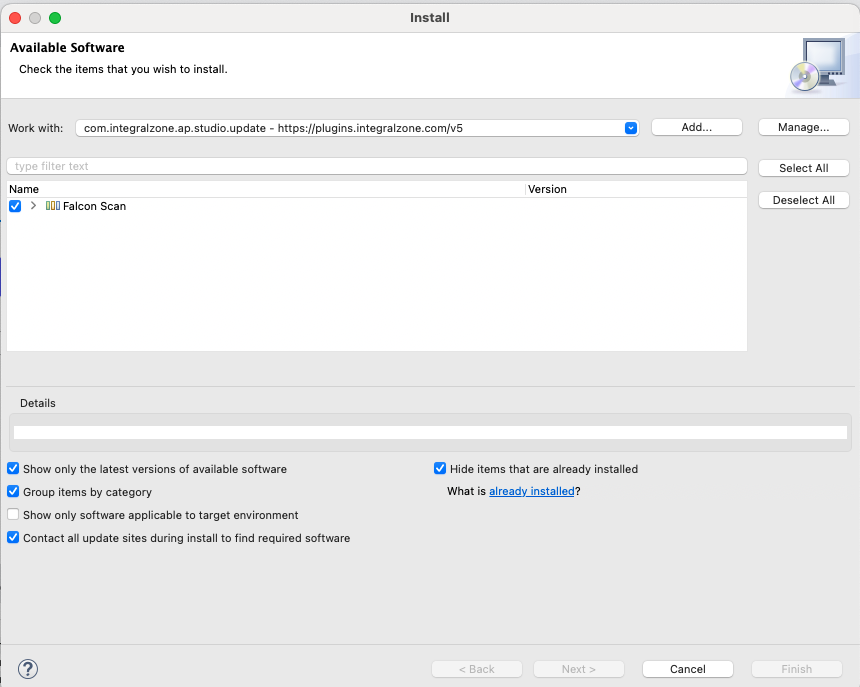
Task: Click Deselect All button
Action: click(x=804, y=200)
